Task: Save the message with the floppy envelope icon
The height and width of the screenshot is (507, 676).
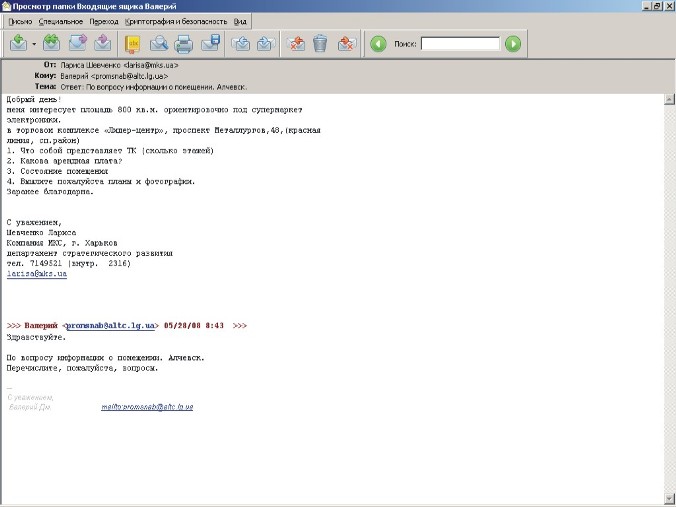Action: [211, 44]
